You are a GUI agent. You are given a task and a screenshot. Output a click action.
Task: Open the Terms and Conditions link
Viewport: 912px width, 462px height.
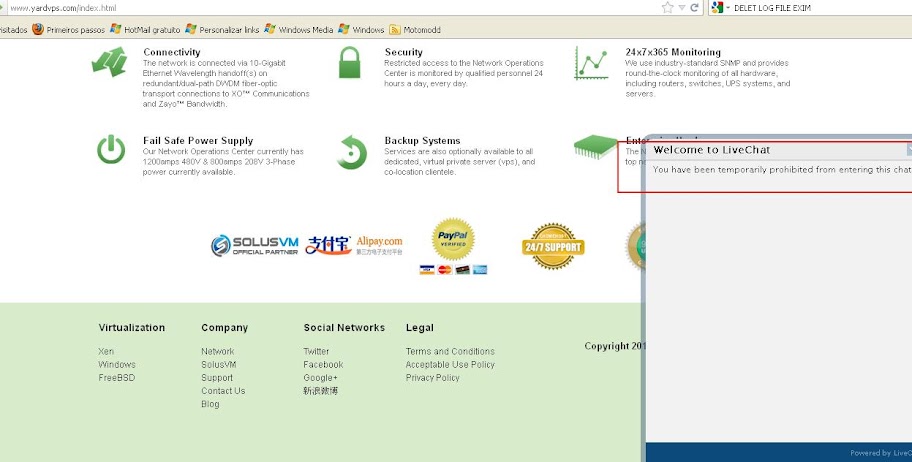click(x=450, y=351)
